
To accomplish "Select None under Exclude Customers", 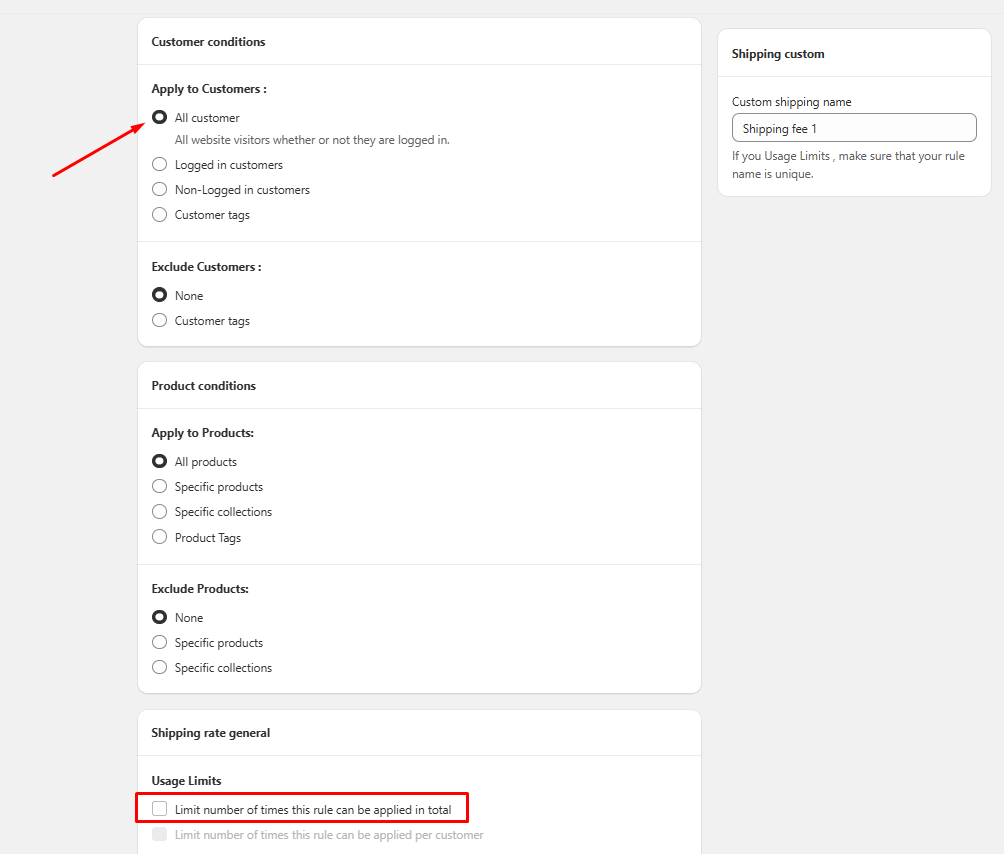I will (x=159, y=296).
